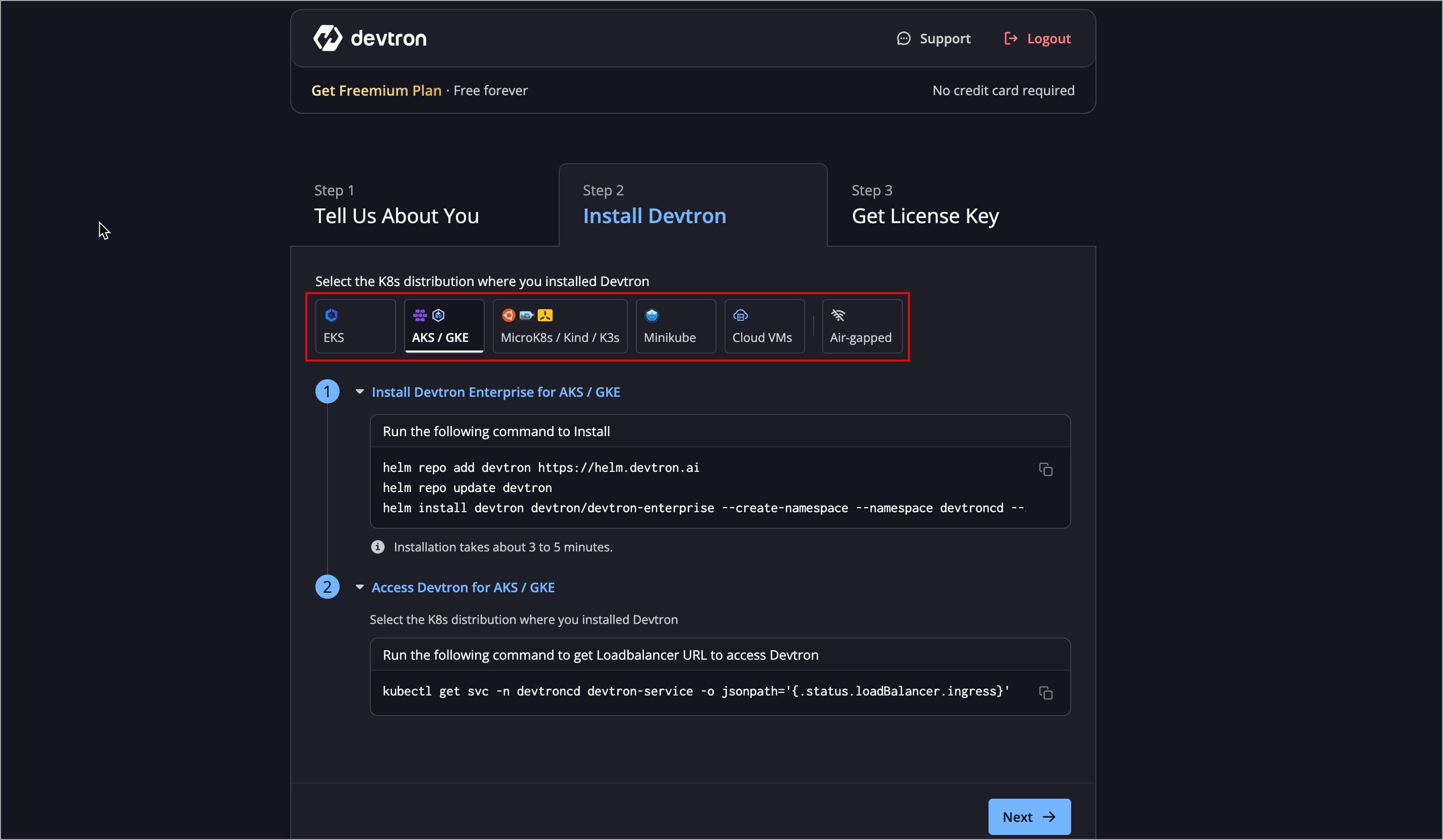
Task: Click the Support chat bubble icon
Action: 903,38
